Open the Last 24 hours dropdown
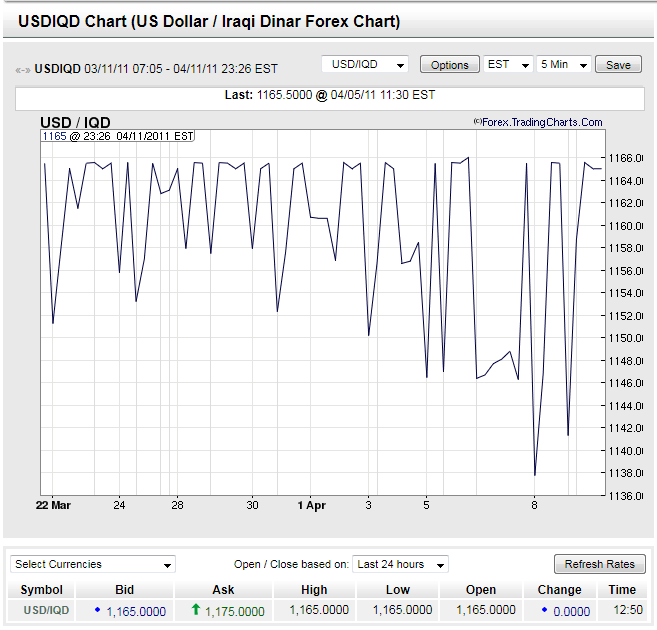This screenshot has width=657, height=630. [400, 564]
